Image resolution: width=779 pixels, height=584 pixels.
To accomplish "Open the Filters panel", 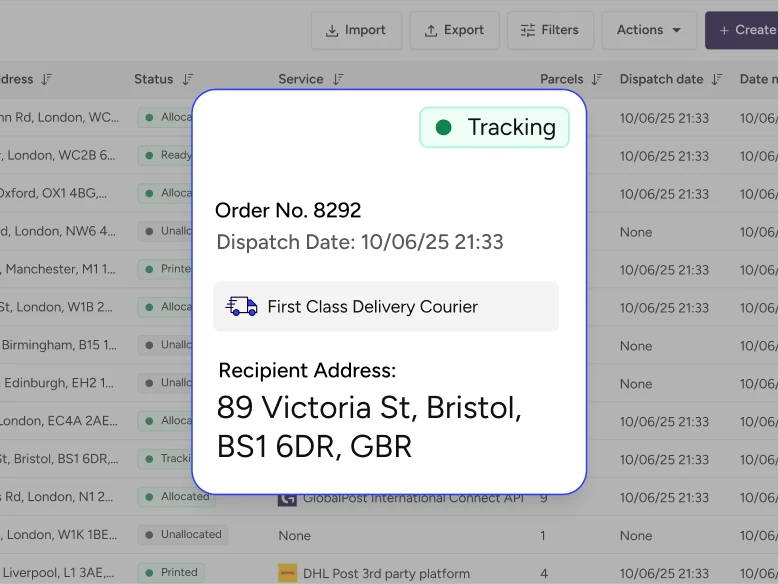I will pyautogui.click(x=550, y=30).
